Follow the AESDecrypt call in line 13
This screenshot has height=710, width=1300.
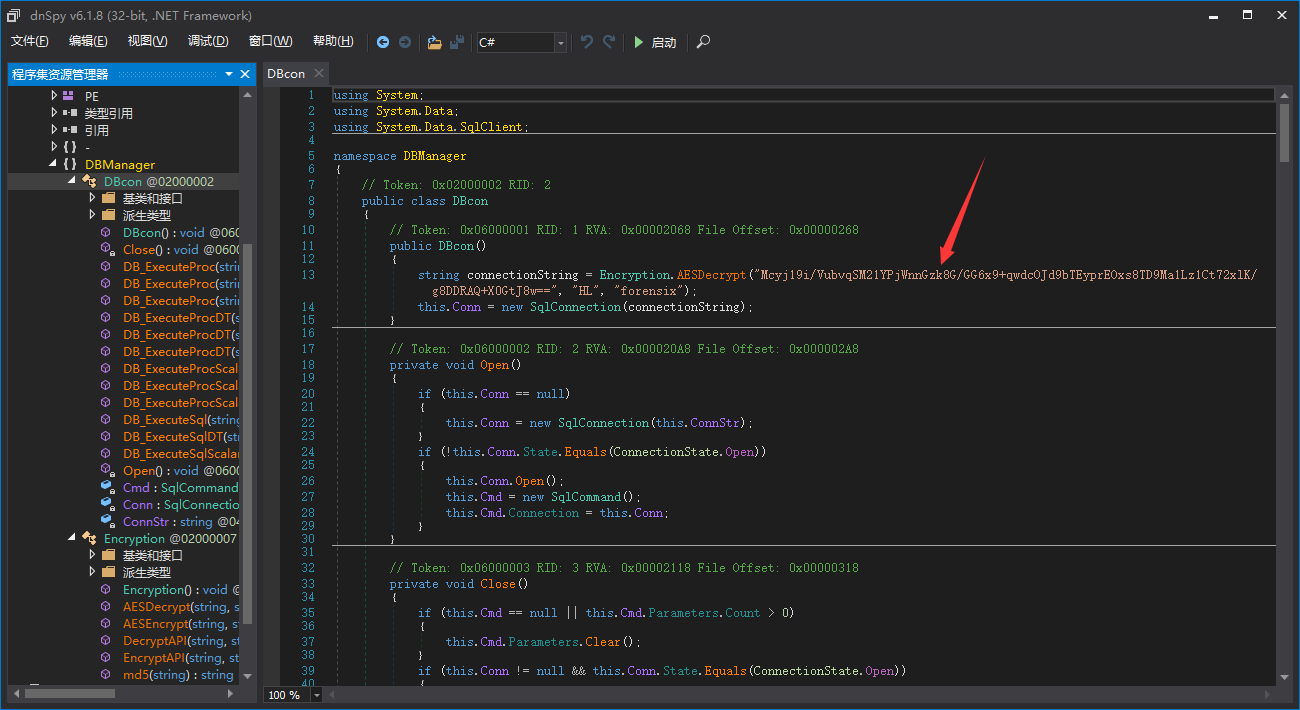(x=711, y=275)
